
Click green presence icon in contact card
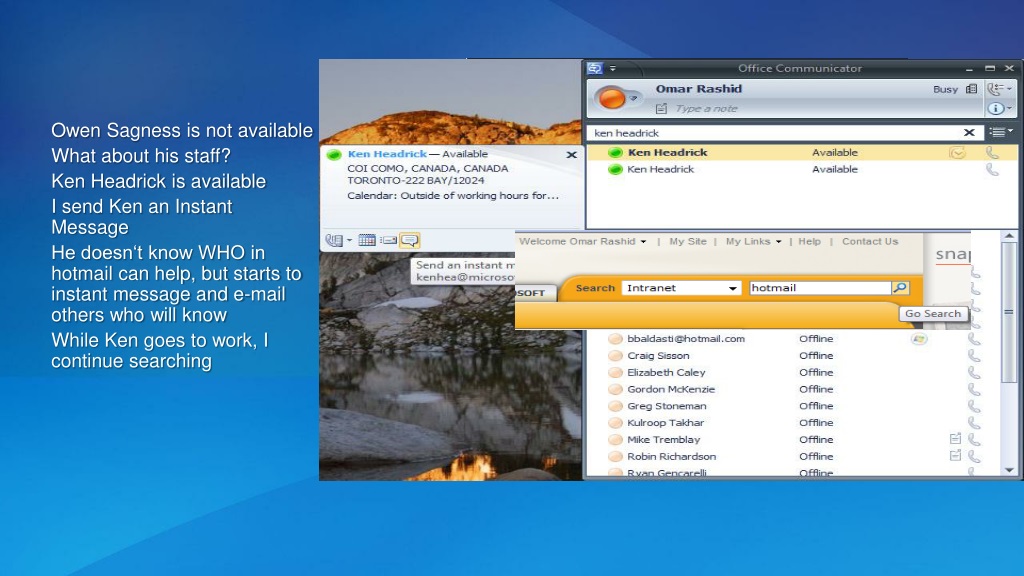tap(334, 155)
